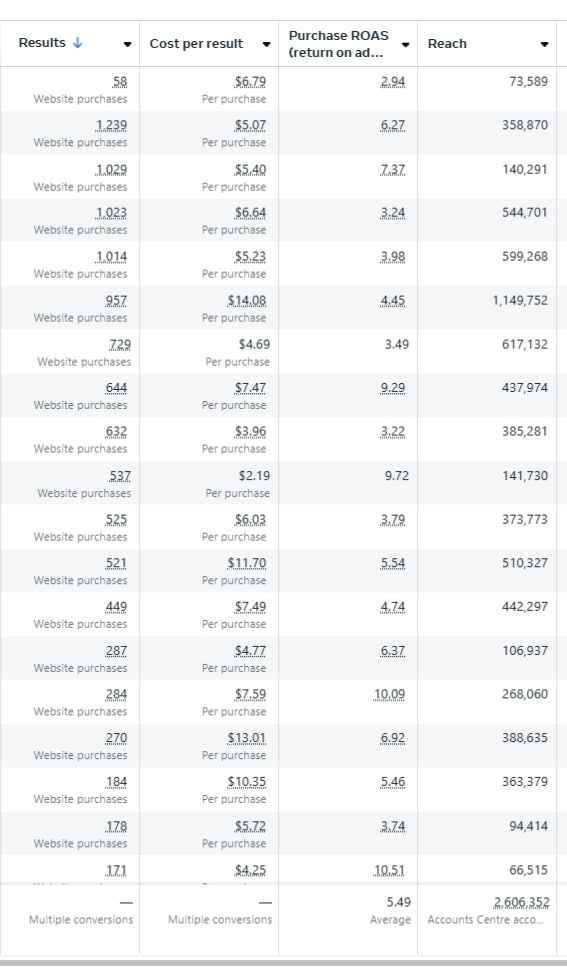Sort by the Cost per result header

(196, 44)
